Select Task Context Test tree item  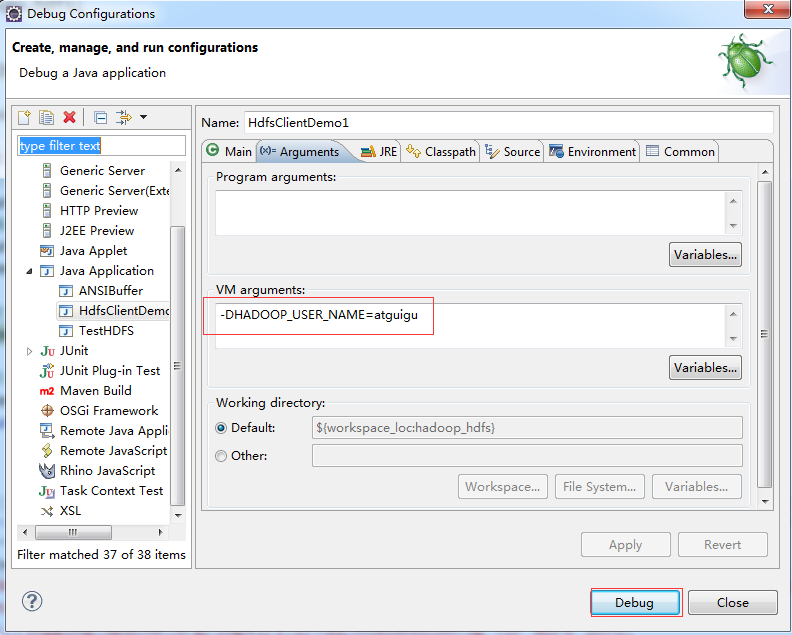(101, 491)
